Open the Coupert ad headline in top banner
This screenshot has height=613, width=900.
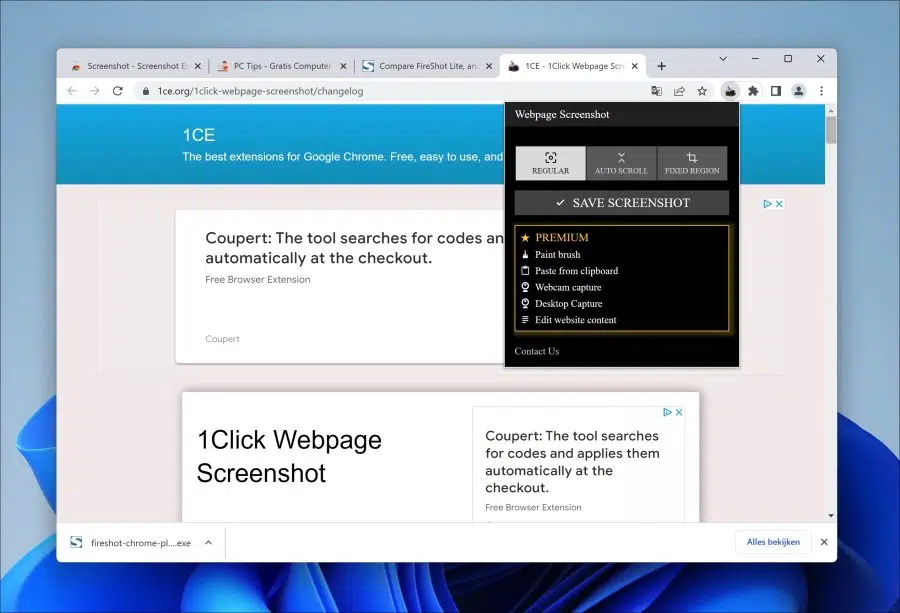(x=354, y=248)
